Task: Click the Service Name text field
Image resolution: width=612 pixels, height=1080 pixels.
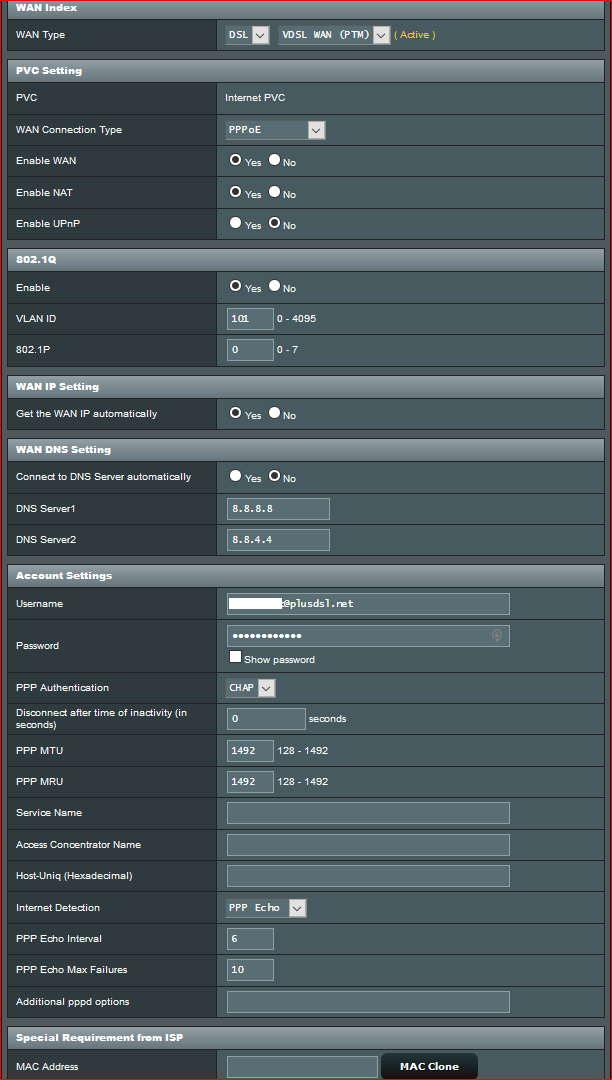Action: [368, 813]
